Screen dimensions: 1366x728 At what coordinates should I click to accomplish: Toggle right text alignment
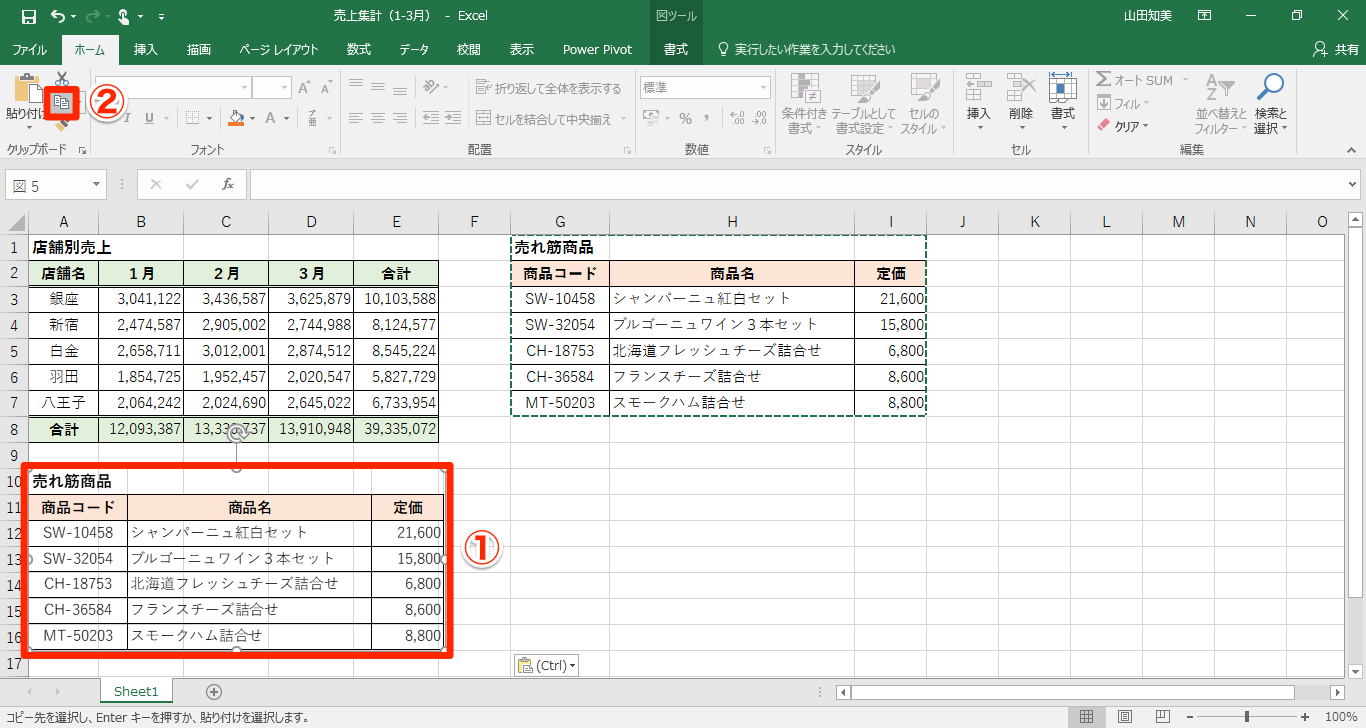pyautogui.click(x=400, y=118)
